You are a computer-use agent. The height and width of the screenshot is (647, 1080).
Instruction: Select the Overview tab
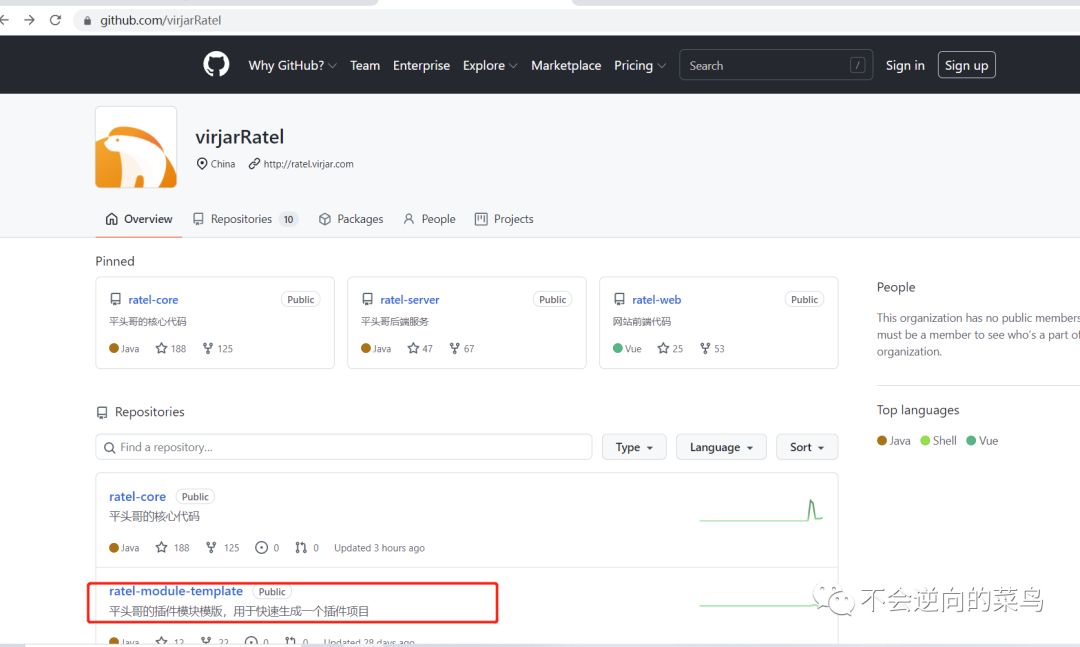(138, 219)
